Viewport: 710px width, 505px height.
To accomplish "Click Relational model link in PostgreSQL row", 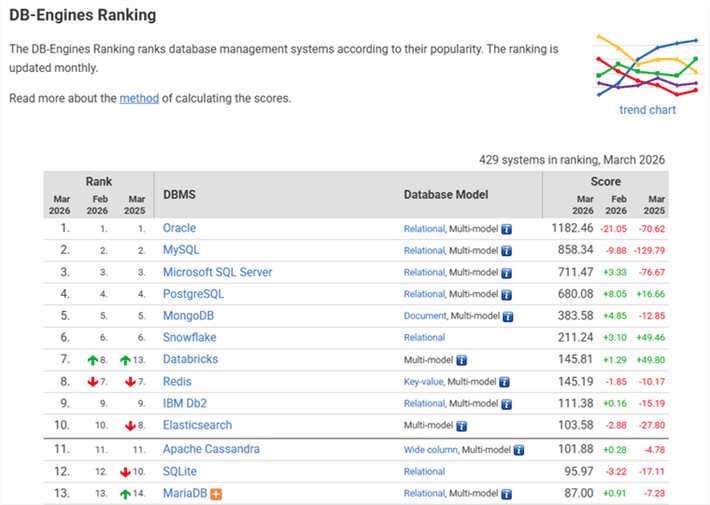I will pos(424,294).
